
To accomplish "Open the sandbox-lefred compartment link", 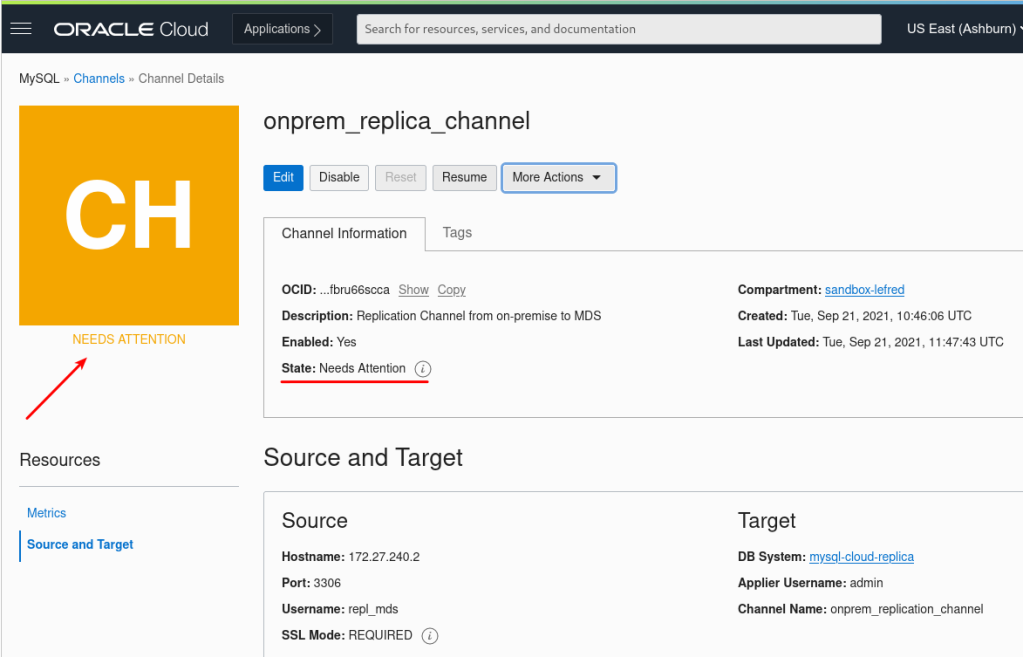I will coord(864,290).
